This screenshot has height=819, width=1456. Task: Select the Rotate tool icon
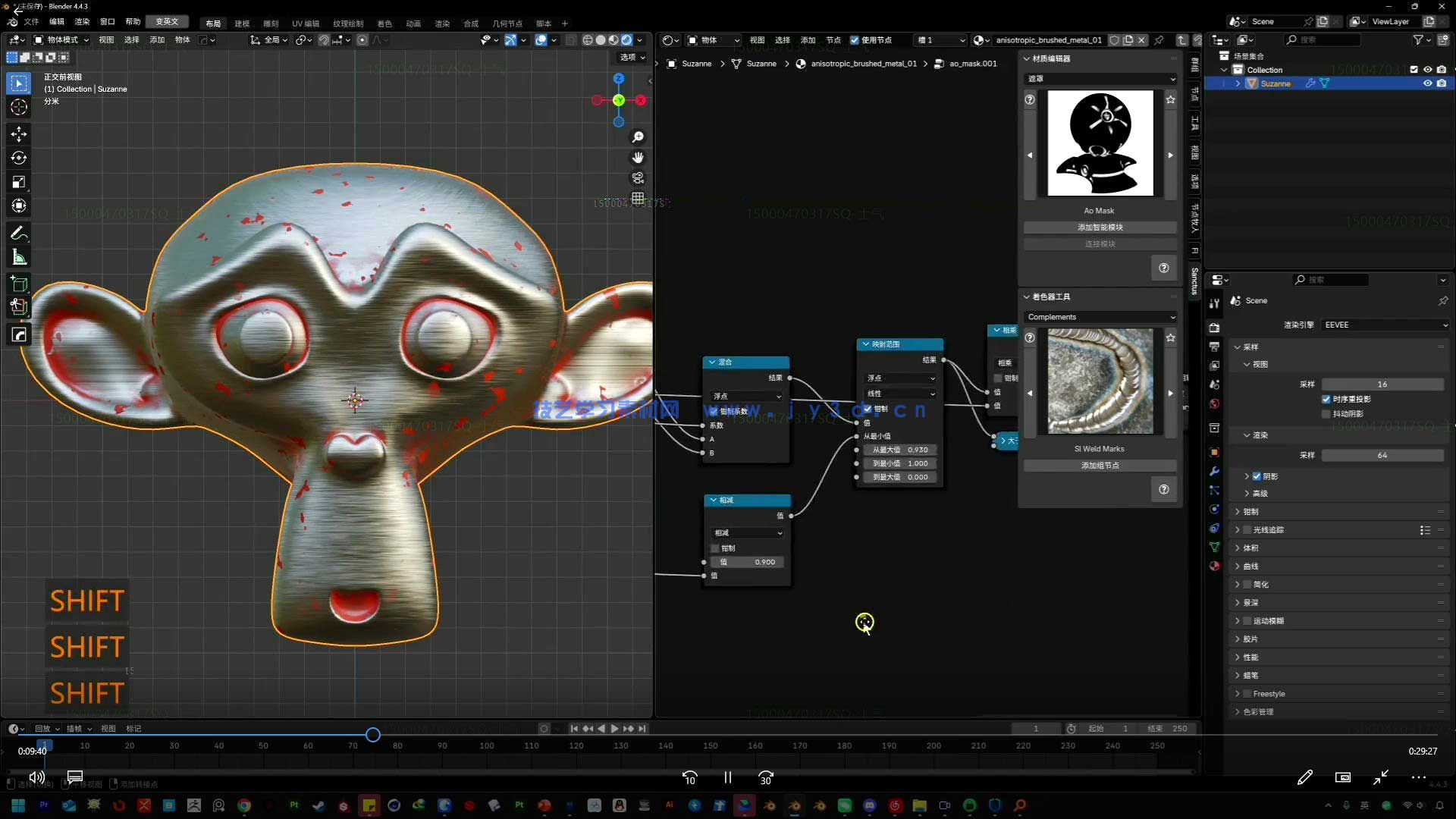pos(19,158)
